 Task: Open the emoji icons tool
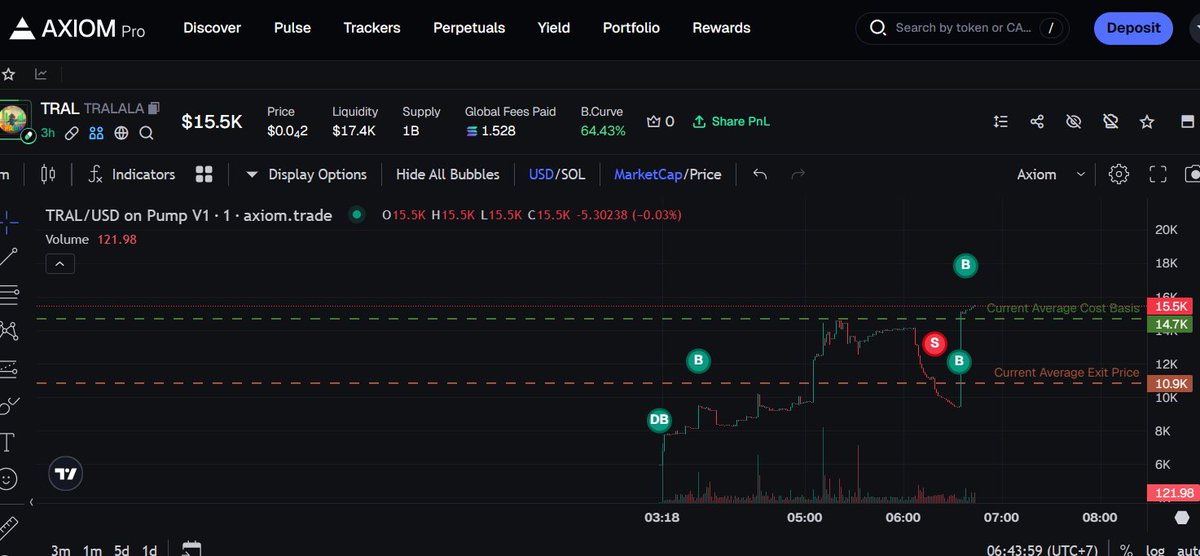tap(8, 478)
